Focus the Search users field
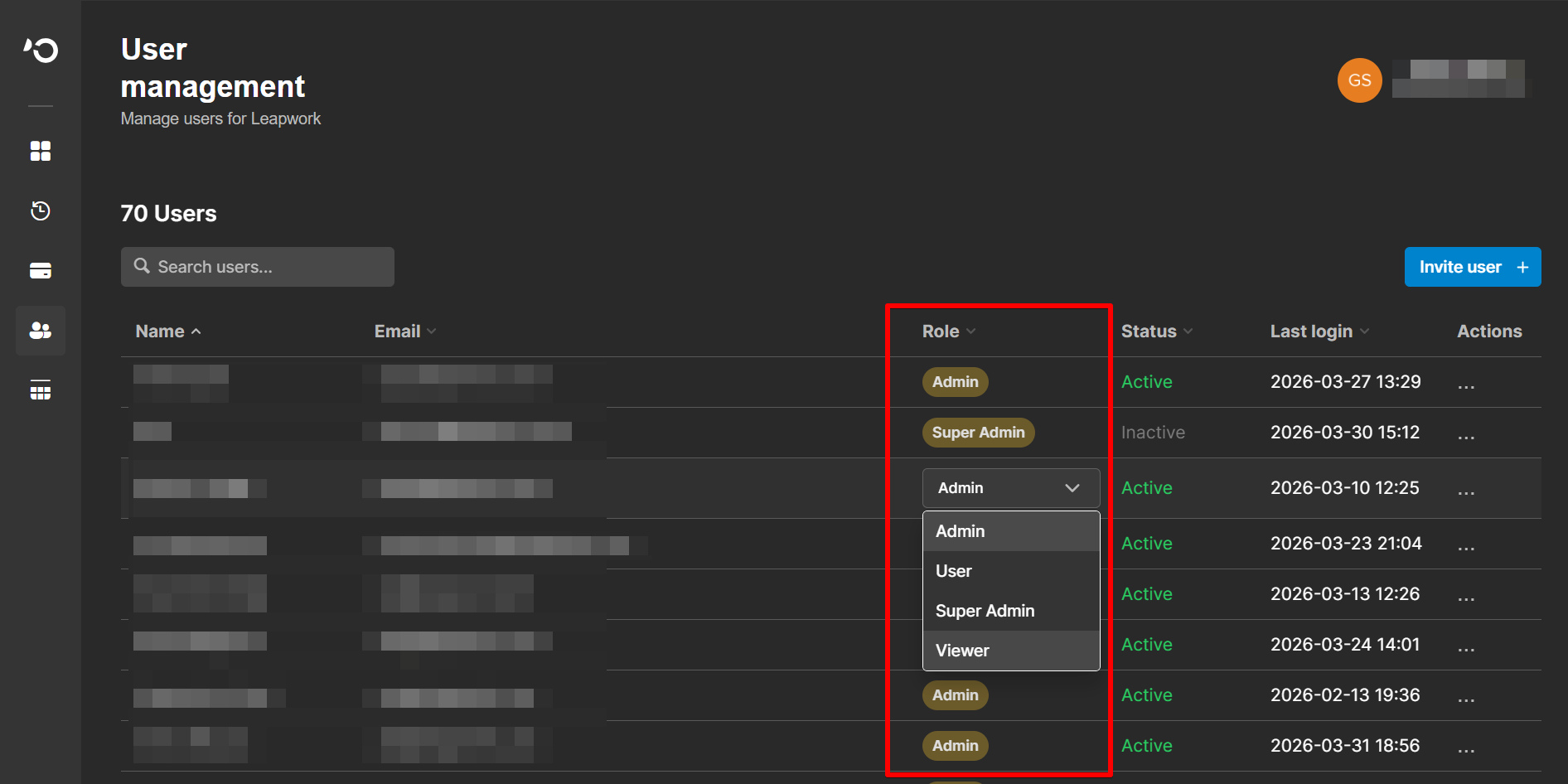This screenshot has width=1568, height=784. (258, 267)
